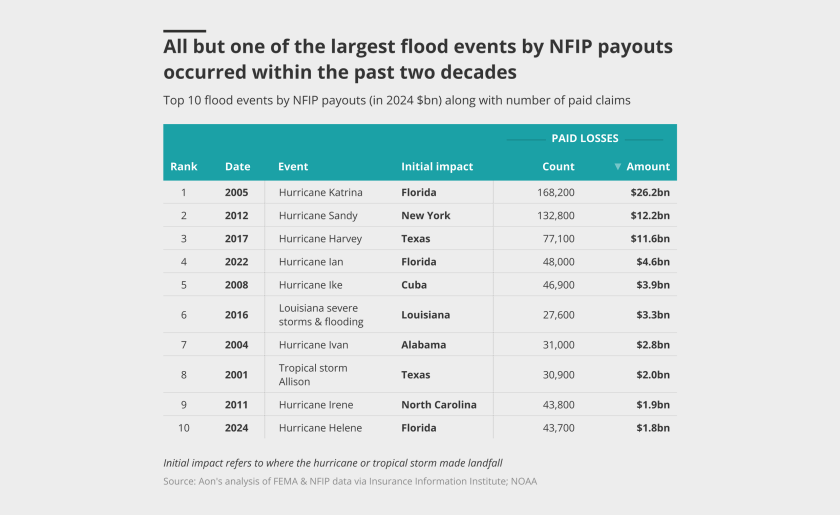Viewport: 840px width, 515px height.
Task: Click rank 10 in the Helene row
Action: (x=184, y=428)
